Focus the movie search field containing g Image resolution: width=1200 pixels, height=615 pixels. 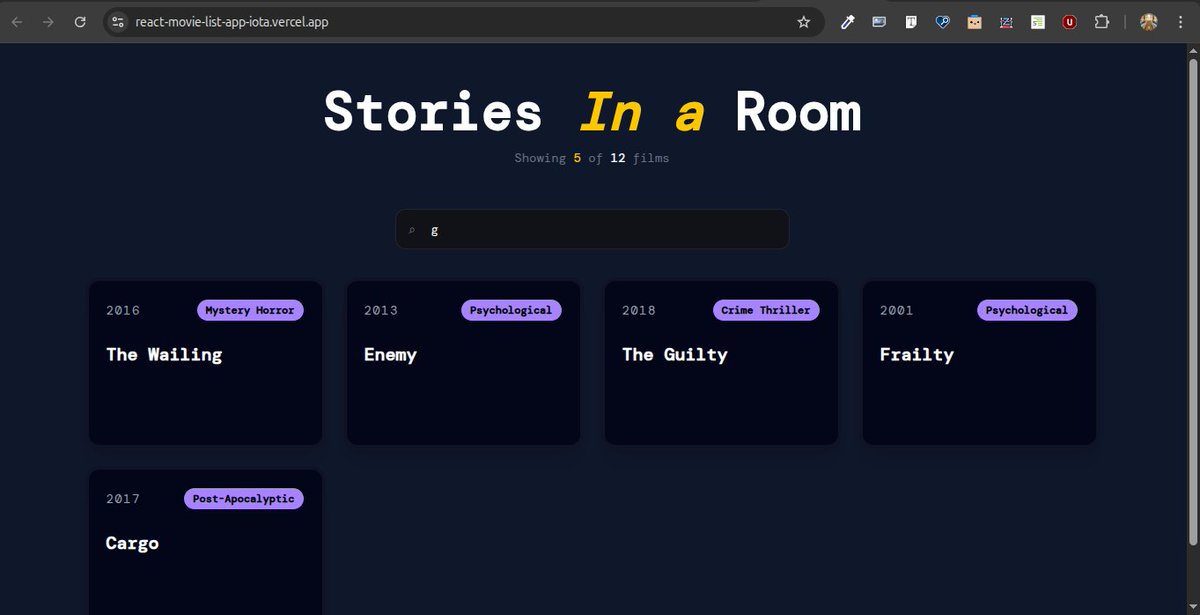click(592, 229)
